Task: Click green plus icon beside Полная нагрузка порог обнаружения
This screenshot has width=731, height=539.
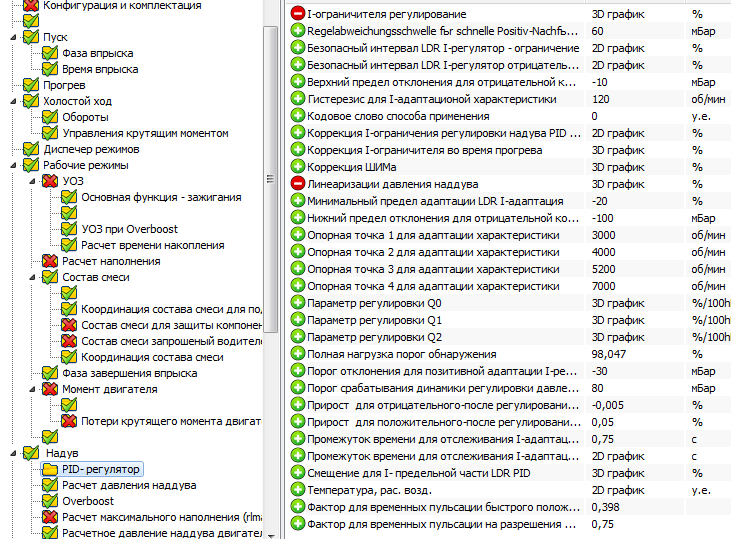Action: pyautogui.click(x=298, y=354)
